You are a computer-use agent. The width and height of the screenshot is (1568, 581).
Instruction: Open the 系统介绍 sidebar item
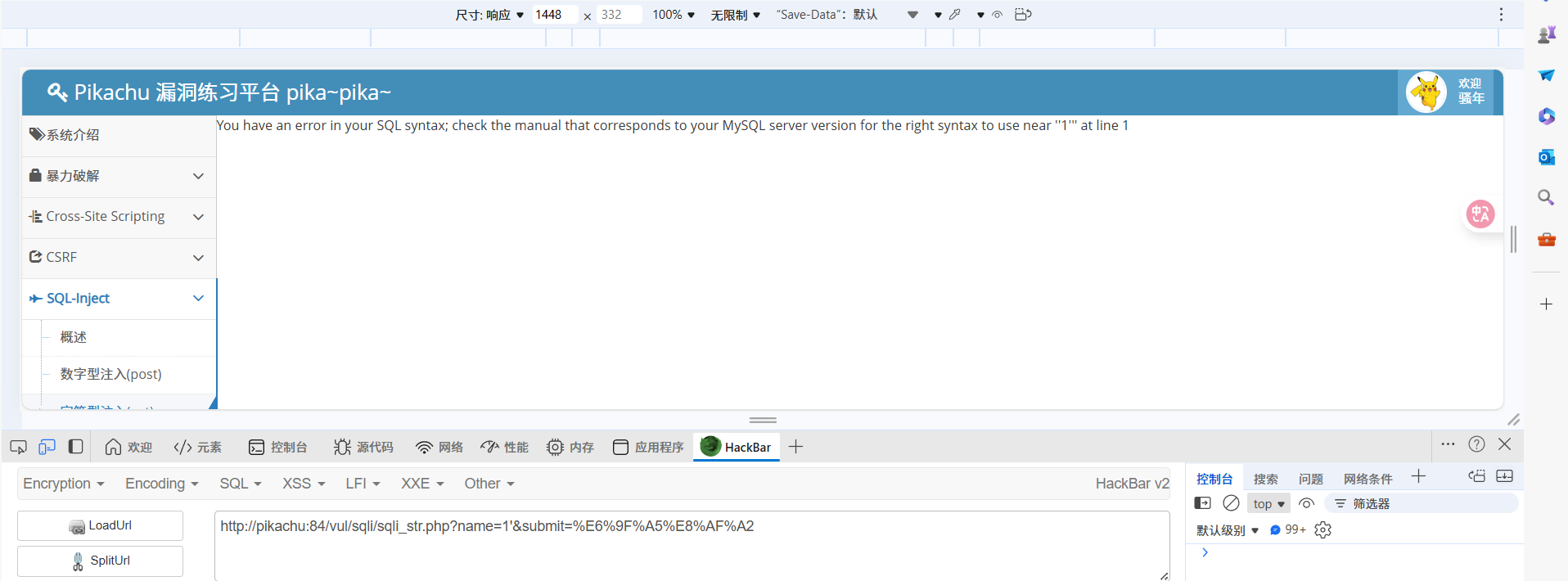(119, 135)
